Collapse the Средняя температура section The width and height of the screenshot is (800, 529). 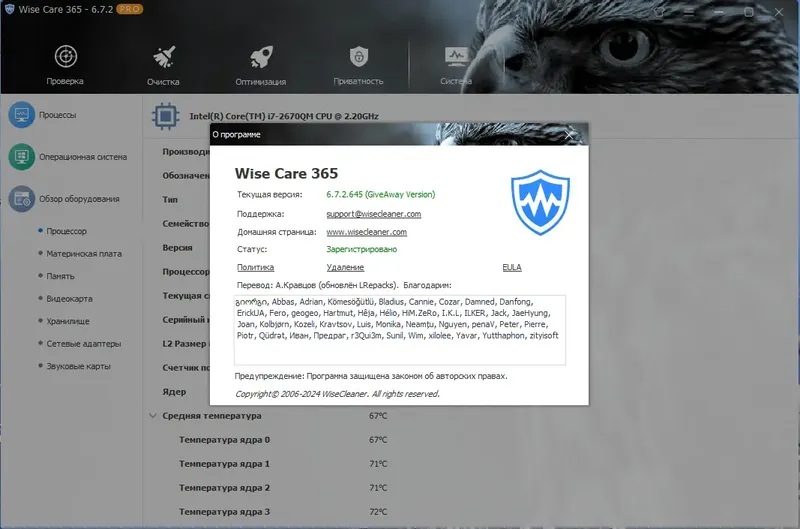(x=153, y=416)
